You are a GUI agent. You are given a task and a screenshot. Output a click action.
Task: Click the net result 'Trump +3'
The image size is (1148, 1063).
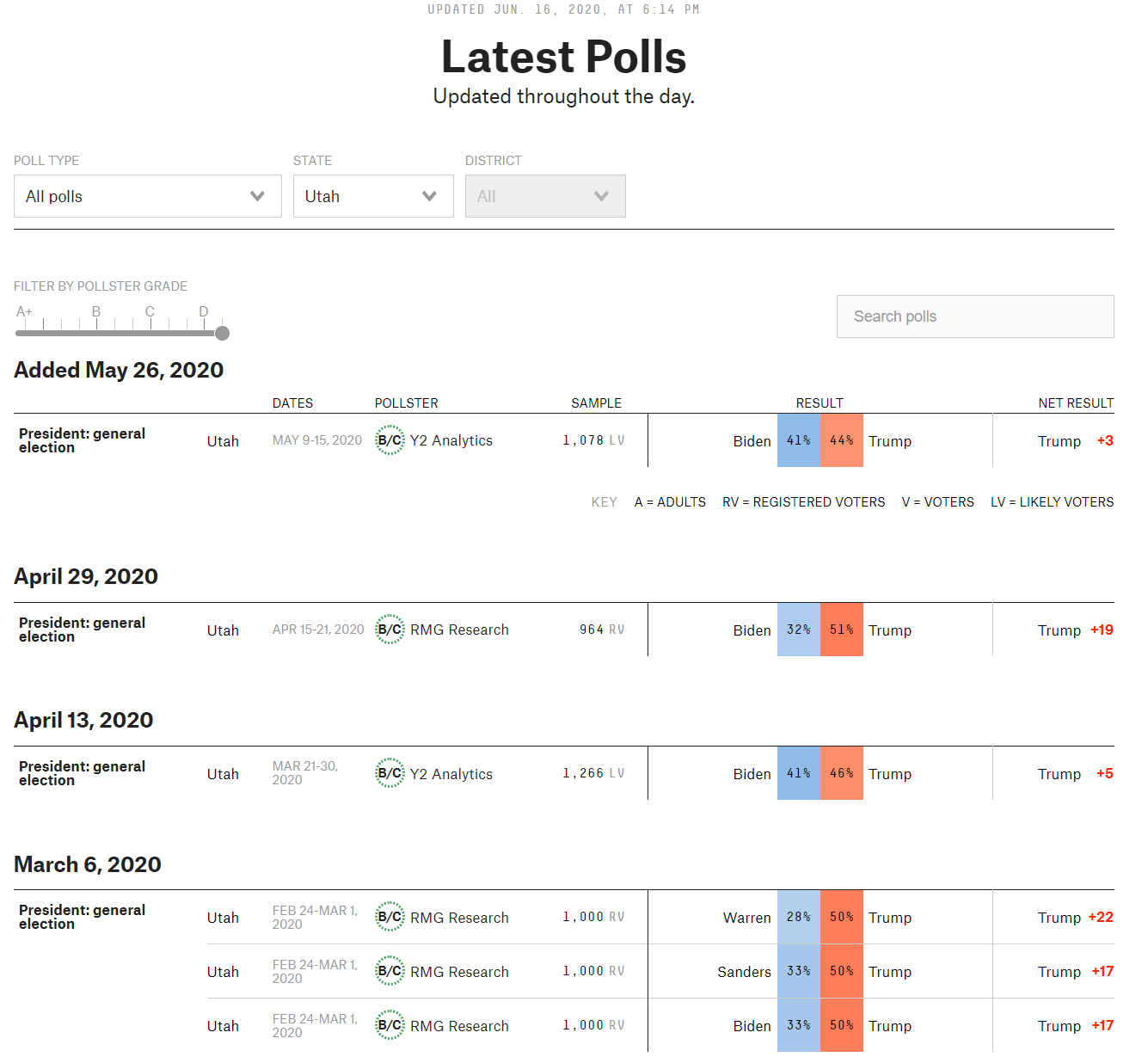click(x=1076, y=440)
